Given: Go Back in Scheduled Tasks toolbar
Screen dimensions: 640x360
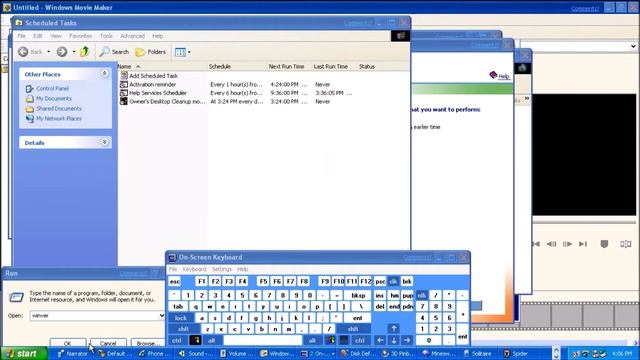Looking at the screenshot, I should (x=30, y=52).
